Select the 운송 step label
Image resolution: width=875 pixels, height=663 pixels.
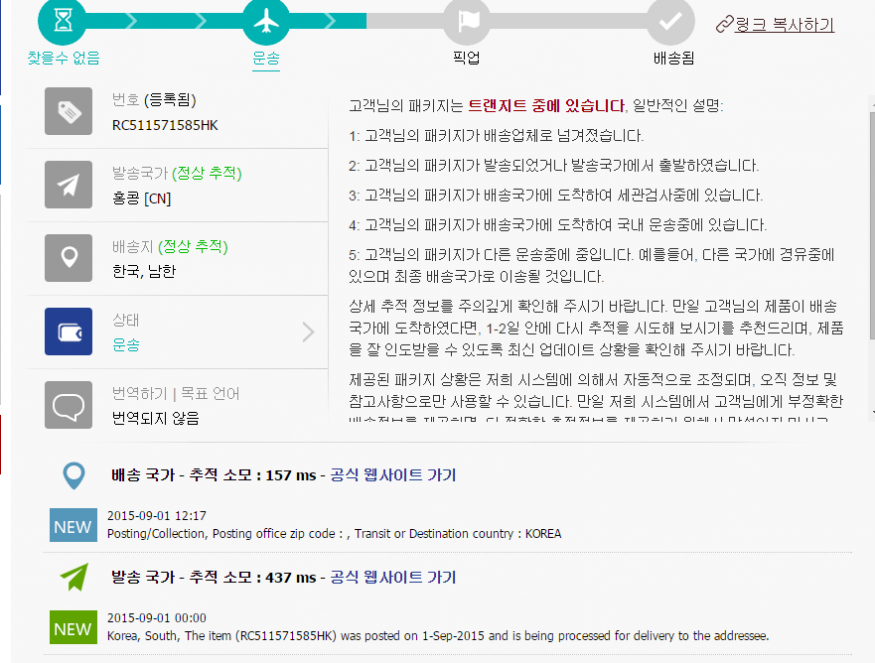(x=266, y=59)
